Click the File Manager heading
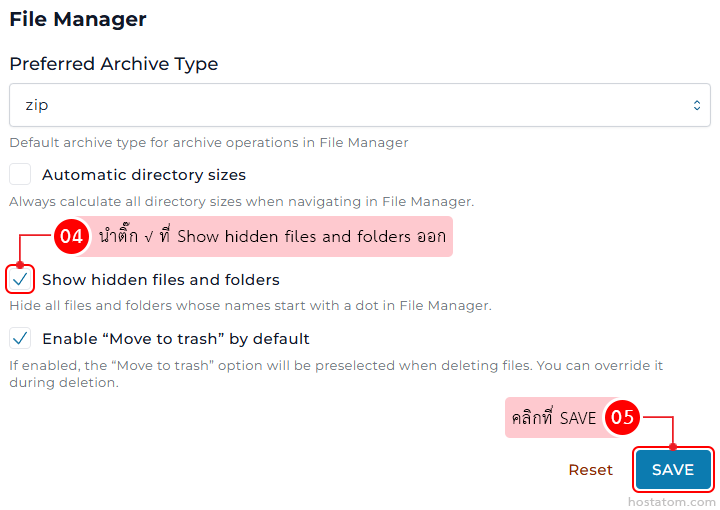 (78, 19)
